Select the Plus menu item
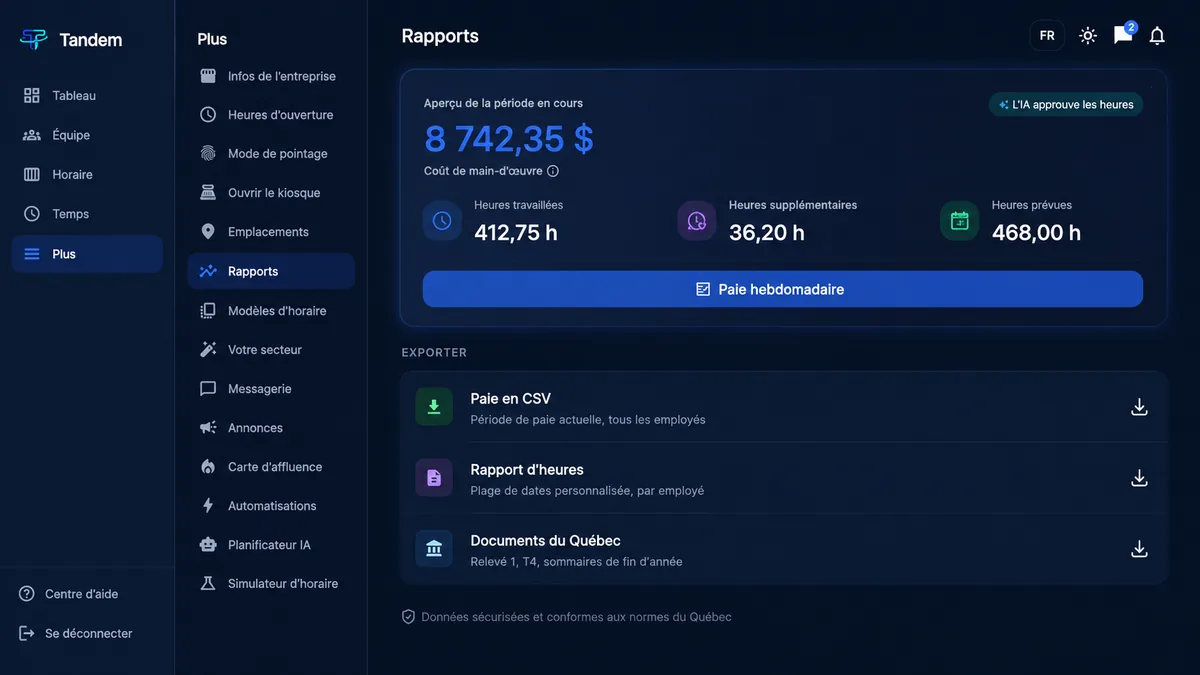The height and width of the screenshot is (675, 1200). point(87,254)
